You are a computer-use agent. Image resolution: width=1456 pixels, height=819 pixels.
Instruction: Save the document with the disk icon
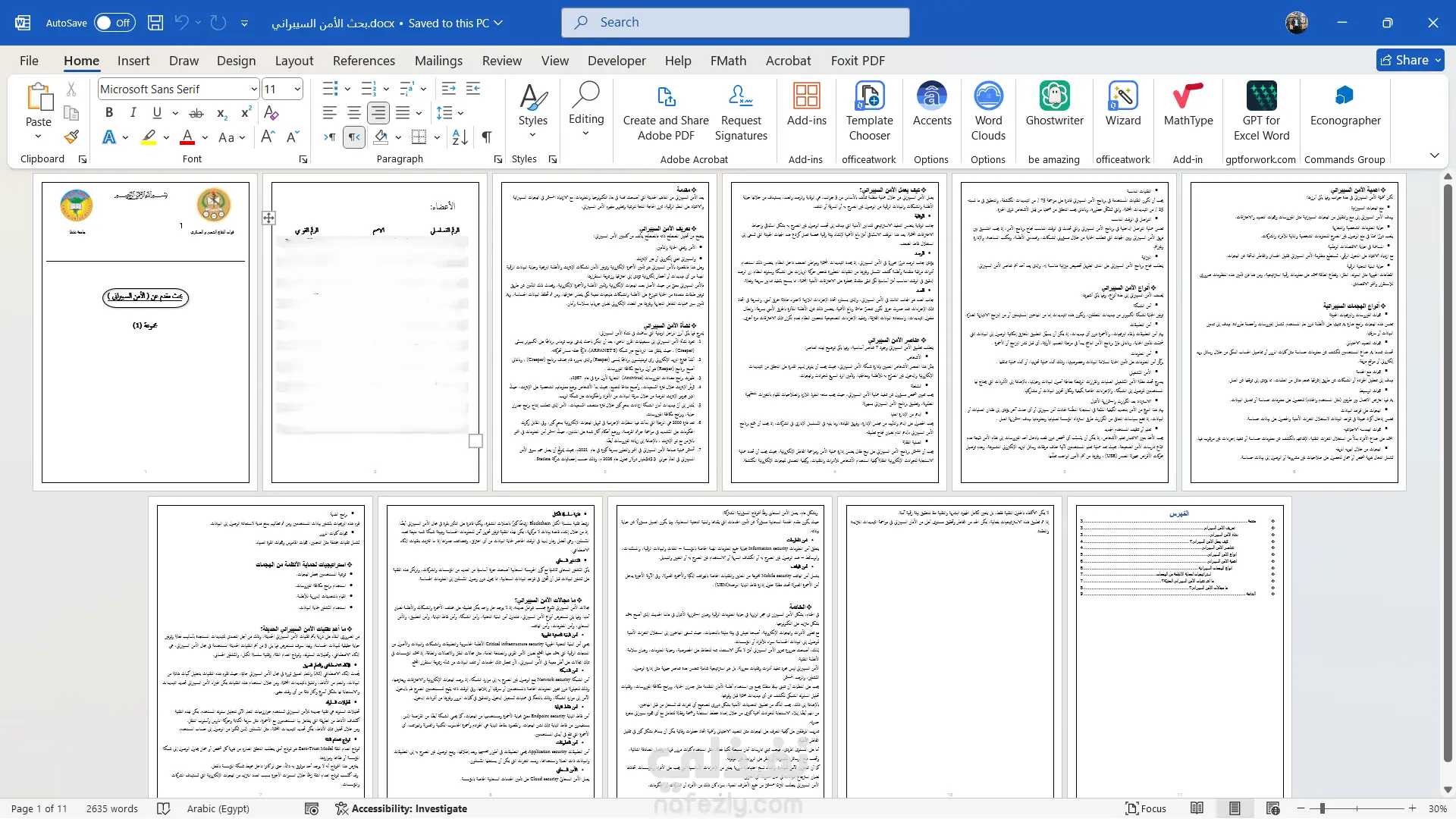pos(155,23)
